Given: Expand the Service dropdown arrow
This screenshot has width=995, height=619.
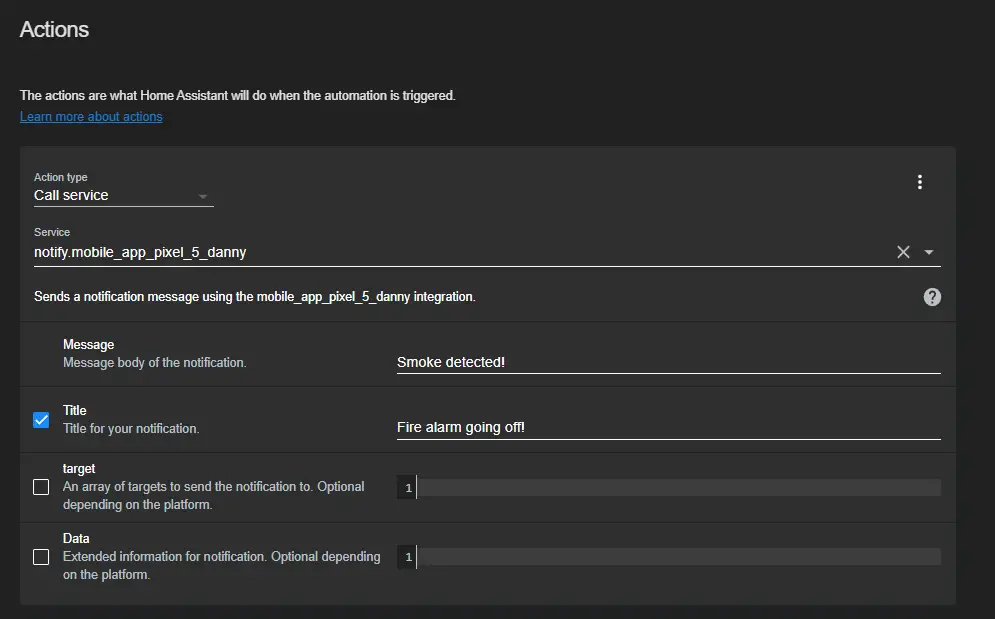Looking at the screenshot, I should click(x=929, y=252).
